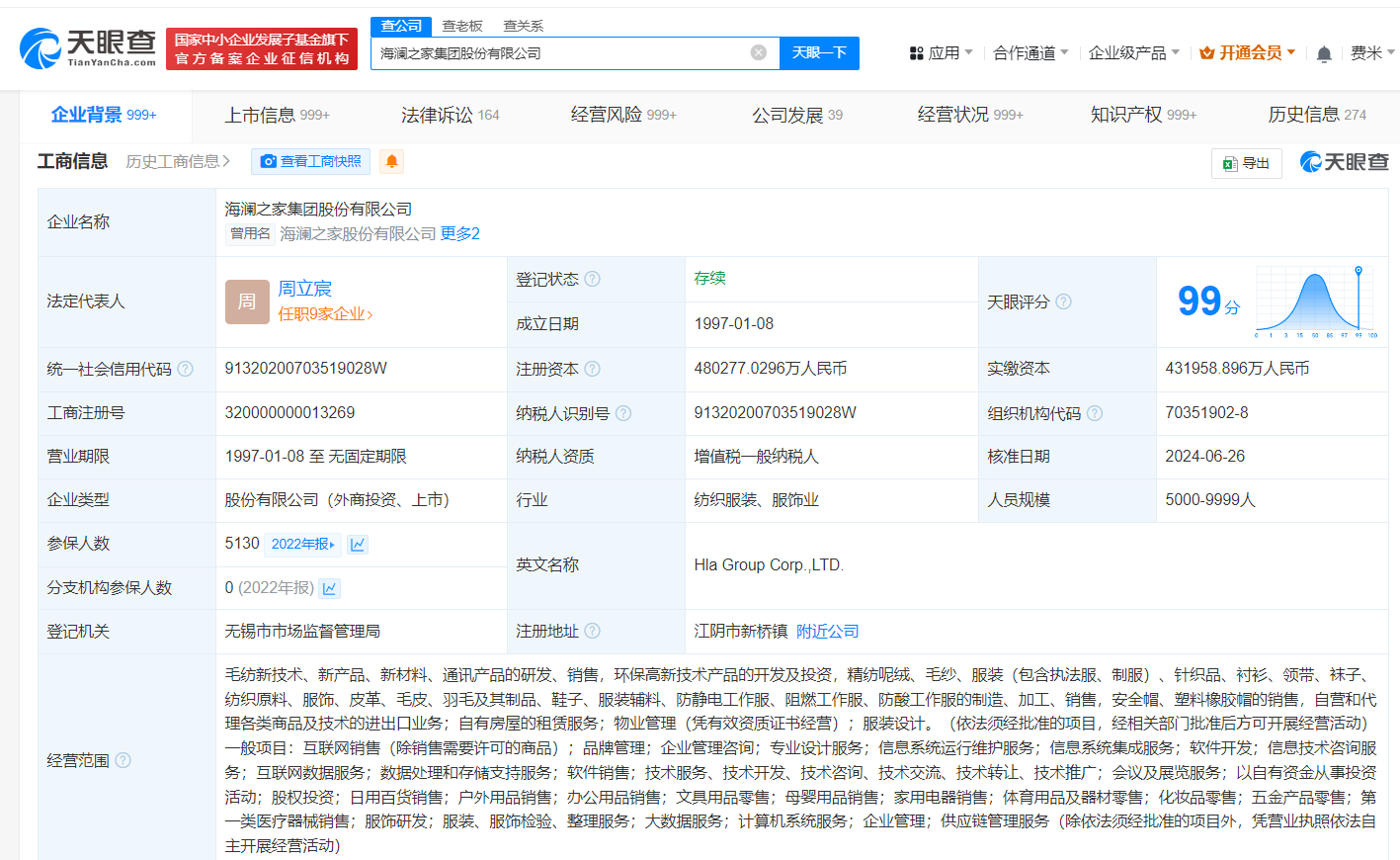Open the 应用 apps grid icon

918,54
